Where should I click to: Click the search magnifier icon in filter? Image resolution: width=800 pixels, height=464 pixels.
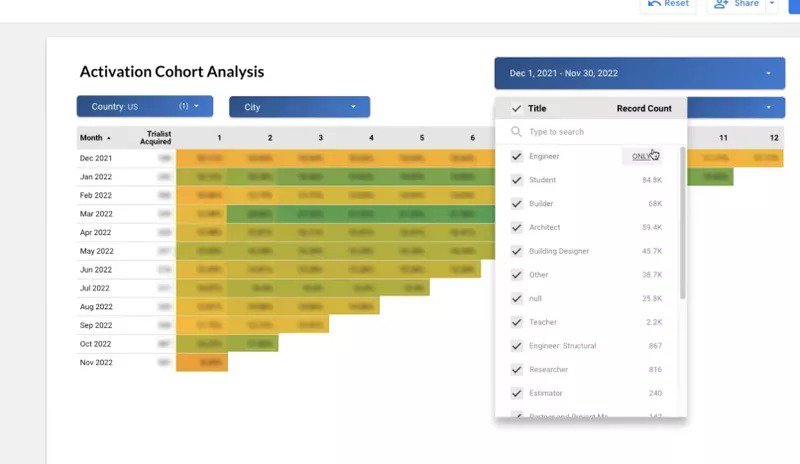pos(516,132)
